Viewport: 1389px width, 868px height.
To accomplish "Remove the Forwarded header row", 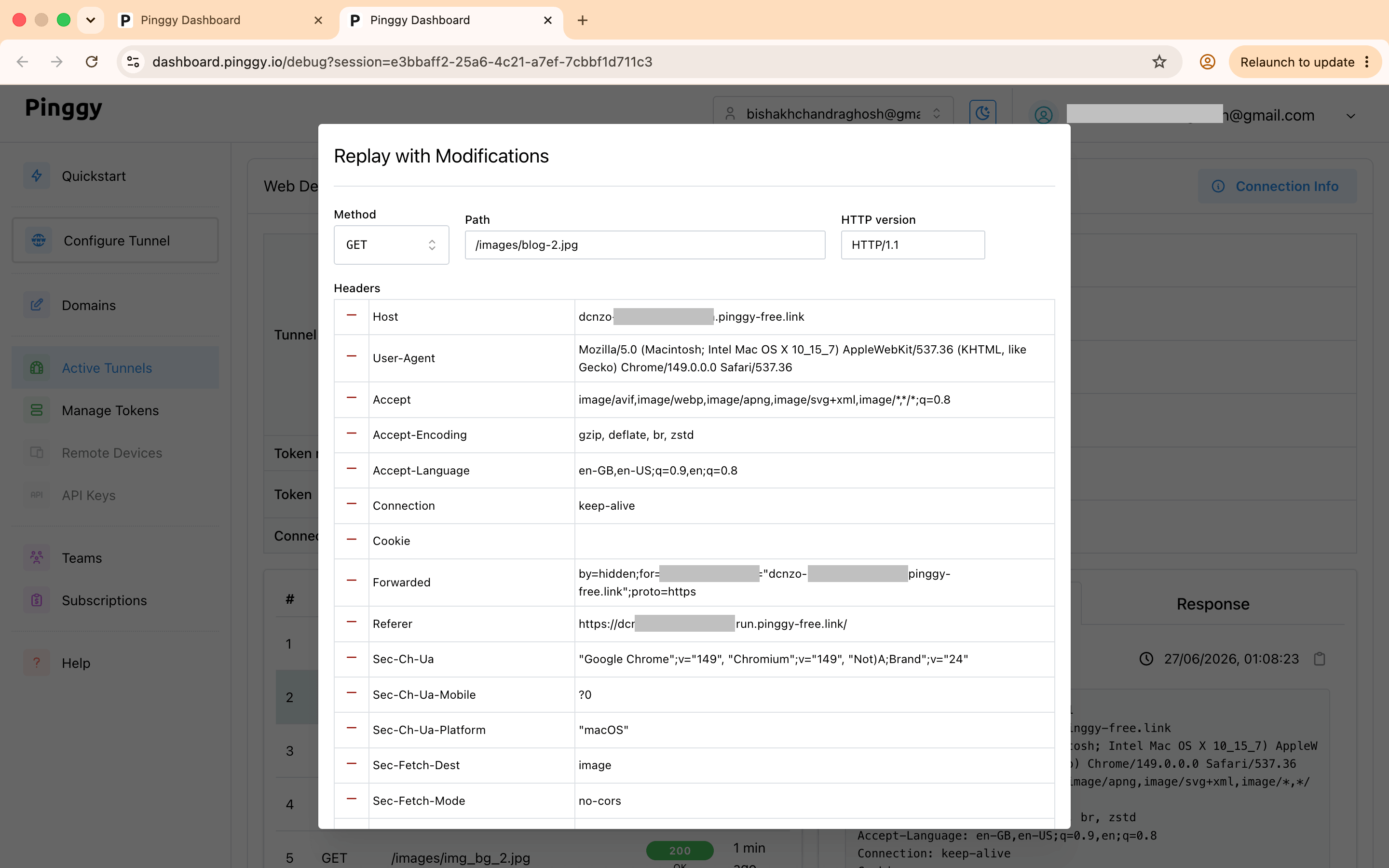I will point(351,582).
